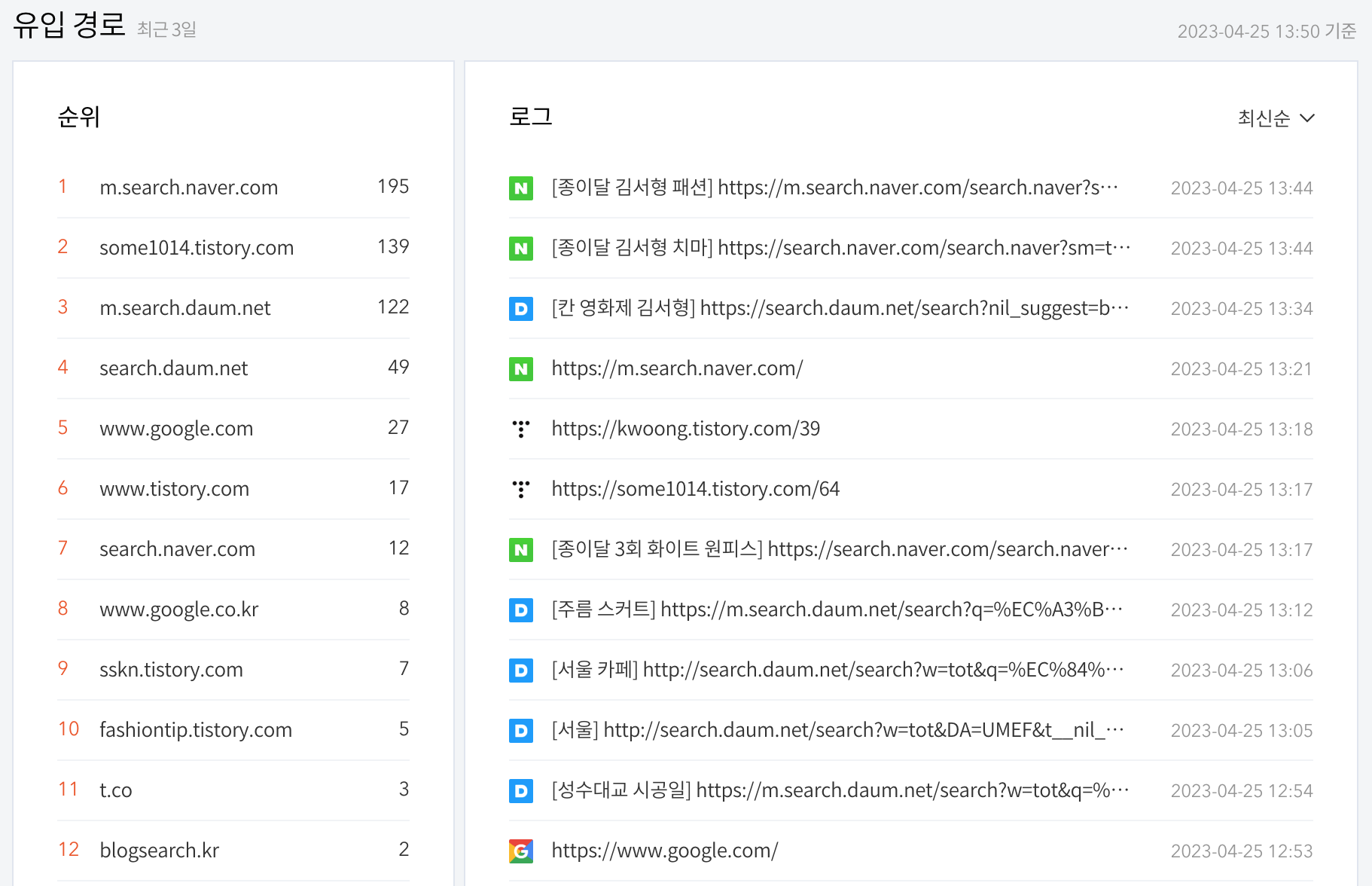
Task: Click the 최근 3일 period label
Action: [x=166, y=29]
